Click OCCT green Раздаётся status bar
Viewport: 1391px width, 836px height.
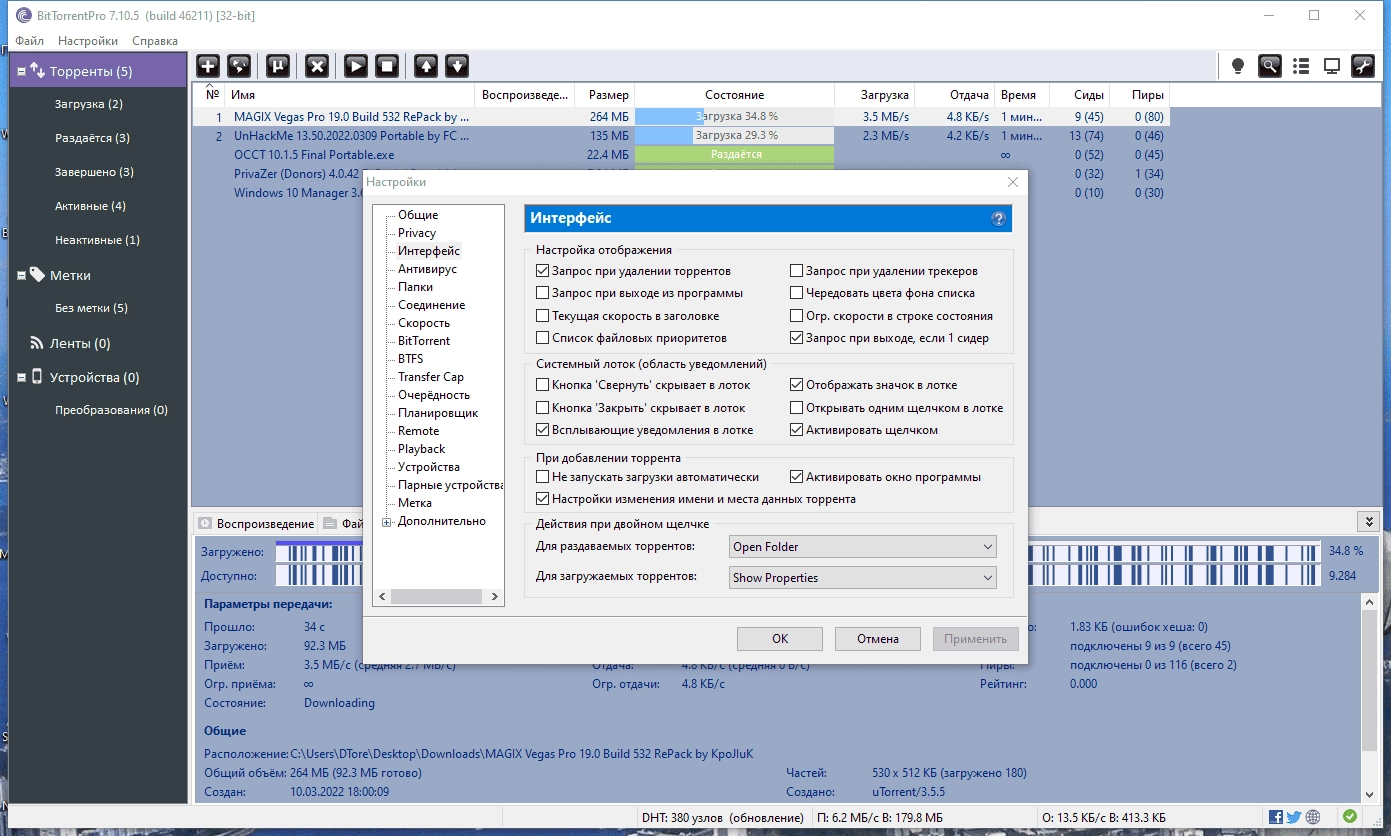pos(734,155)
